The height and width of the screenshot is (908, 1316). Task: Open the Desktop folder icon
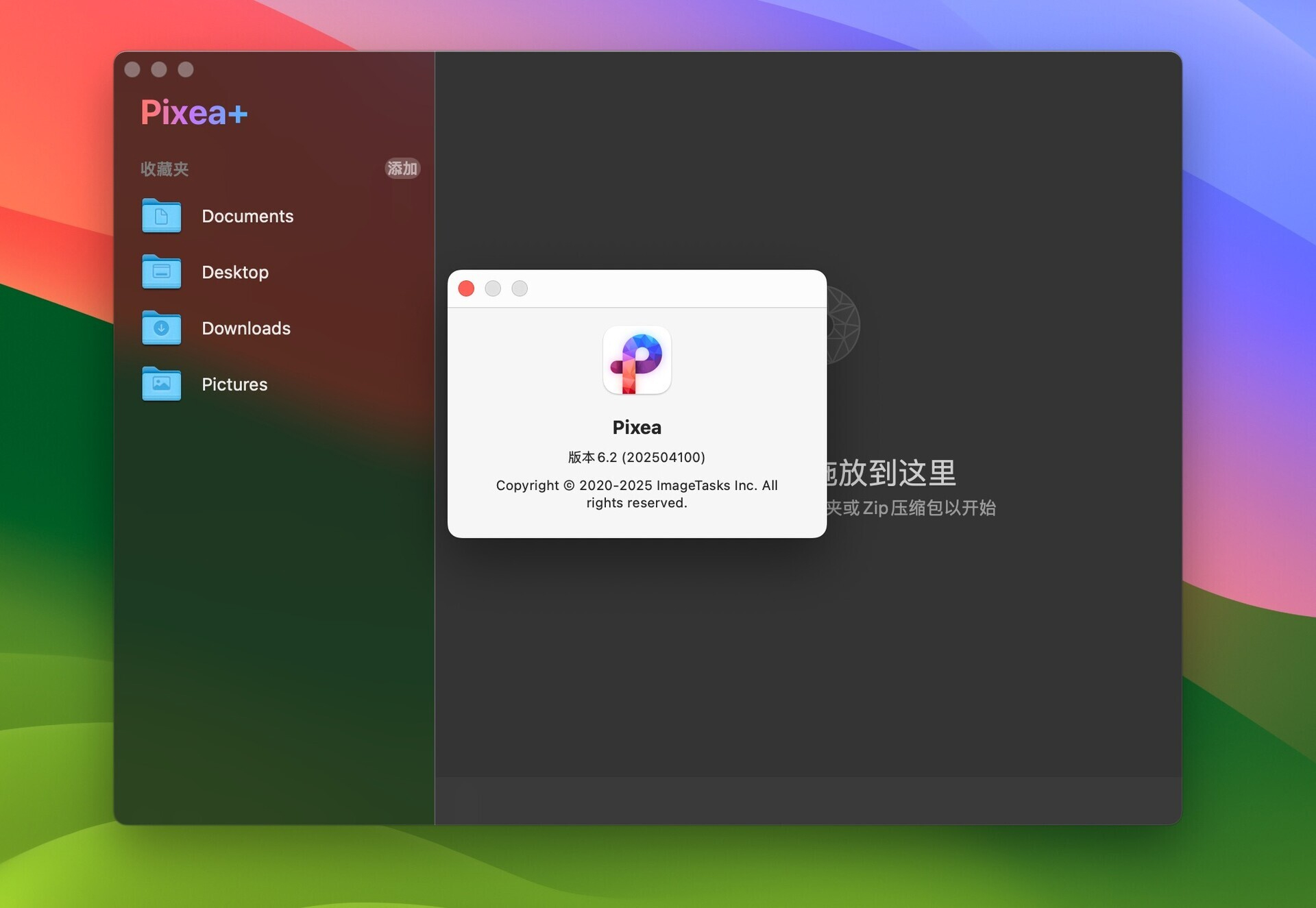[161, 272]
